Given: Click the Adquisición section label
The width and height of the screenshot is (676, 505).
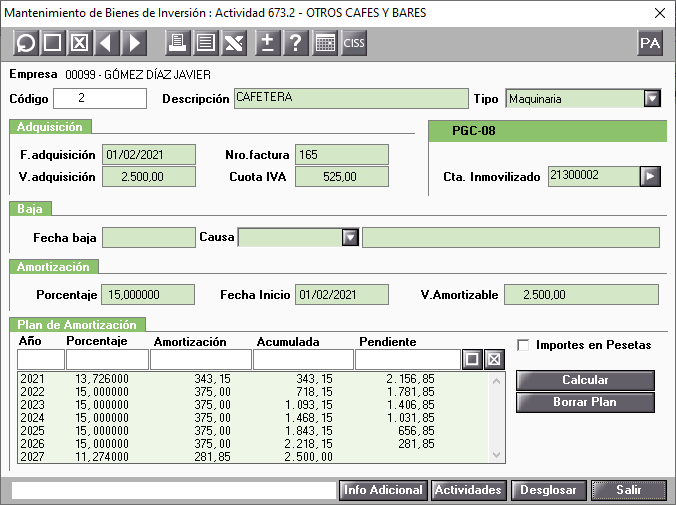Looking at the screenshot, I should (50, 127).
